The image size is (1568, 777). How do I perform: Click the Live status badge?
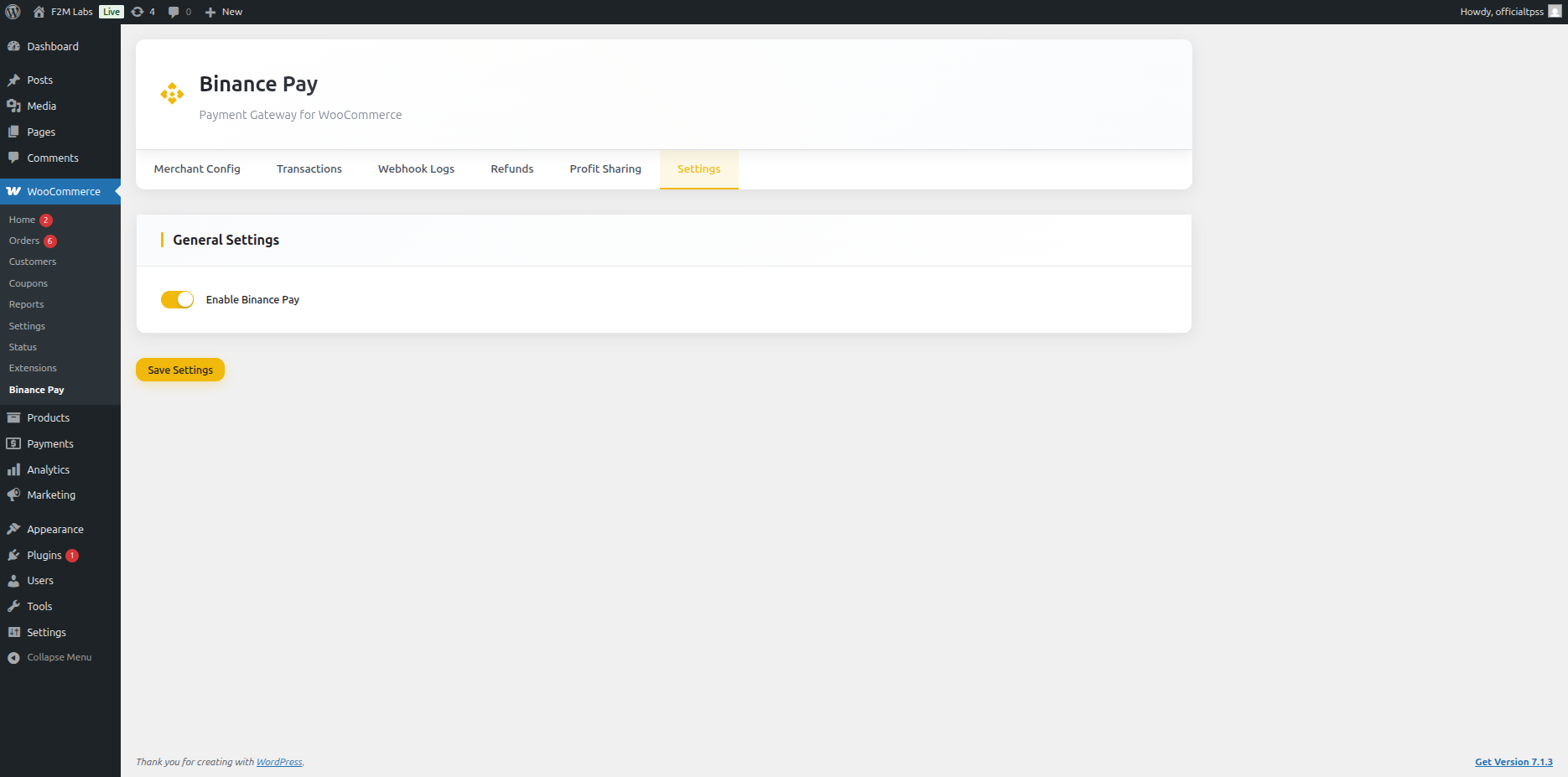coord(112,12)
